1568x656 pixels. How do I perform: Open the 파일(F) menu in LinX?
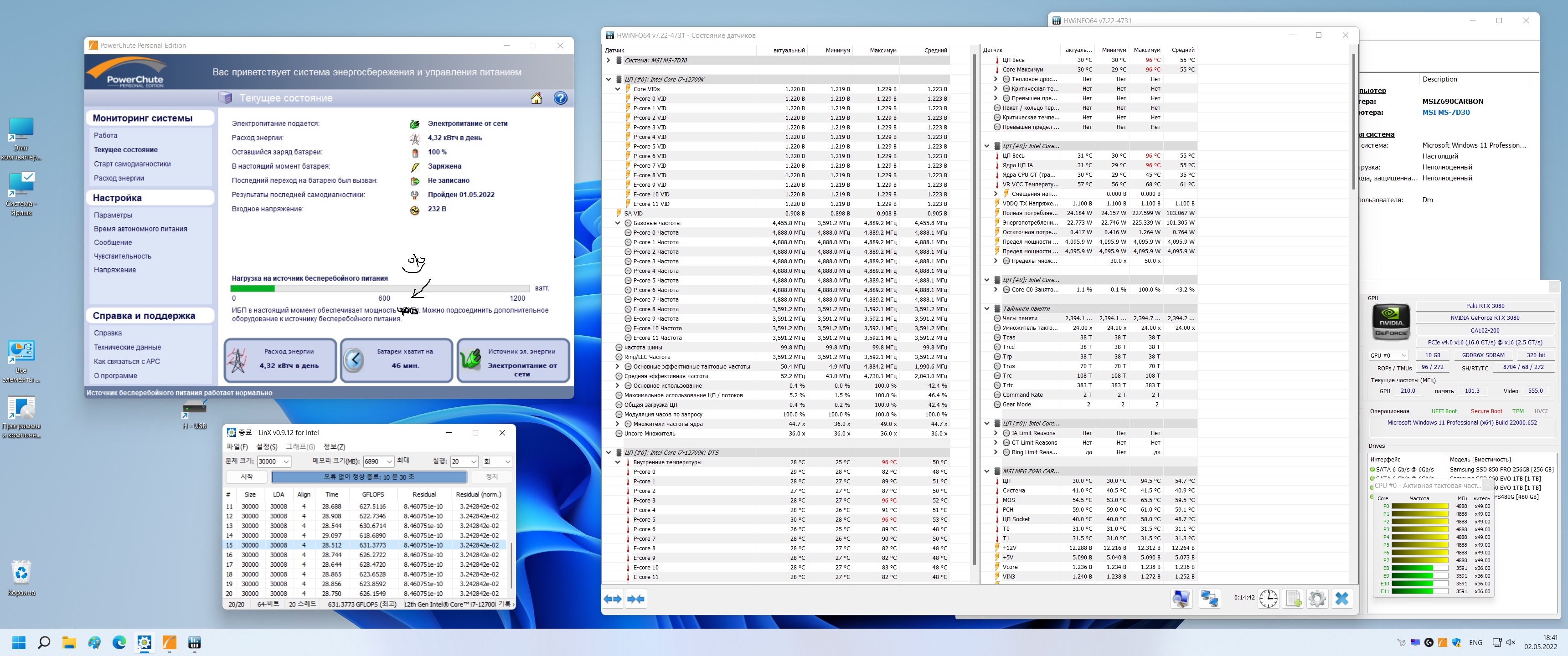click(237, 446)
